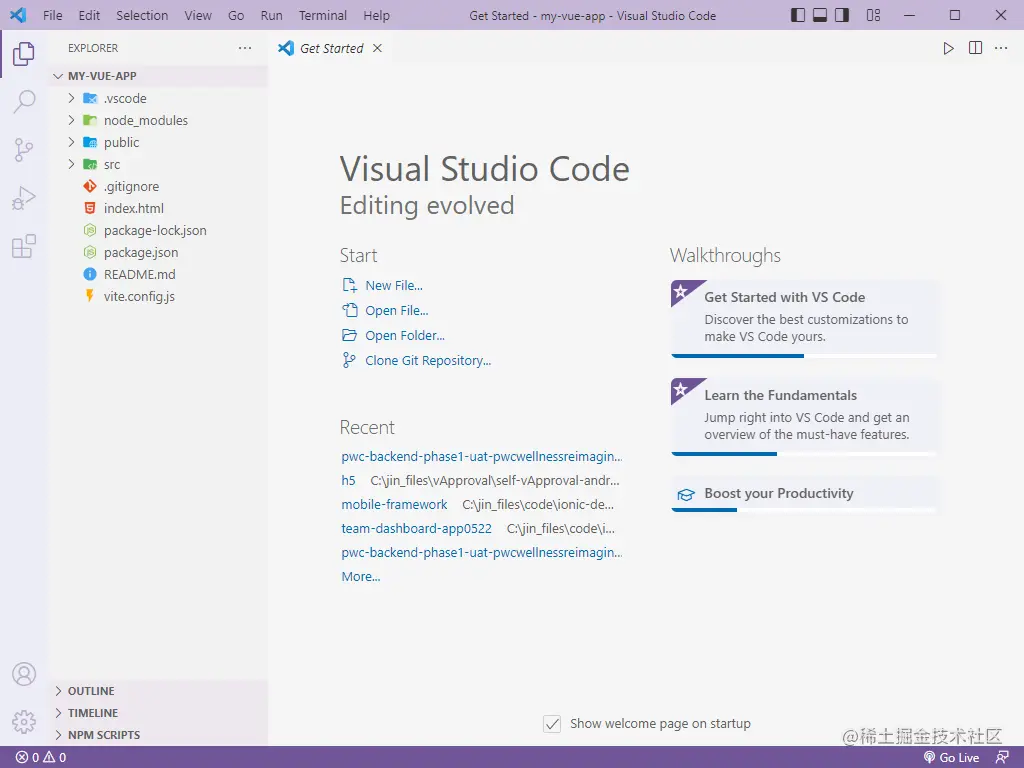Open the File menu

click(53, 16)
